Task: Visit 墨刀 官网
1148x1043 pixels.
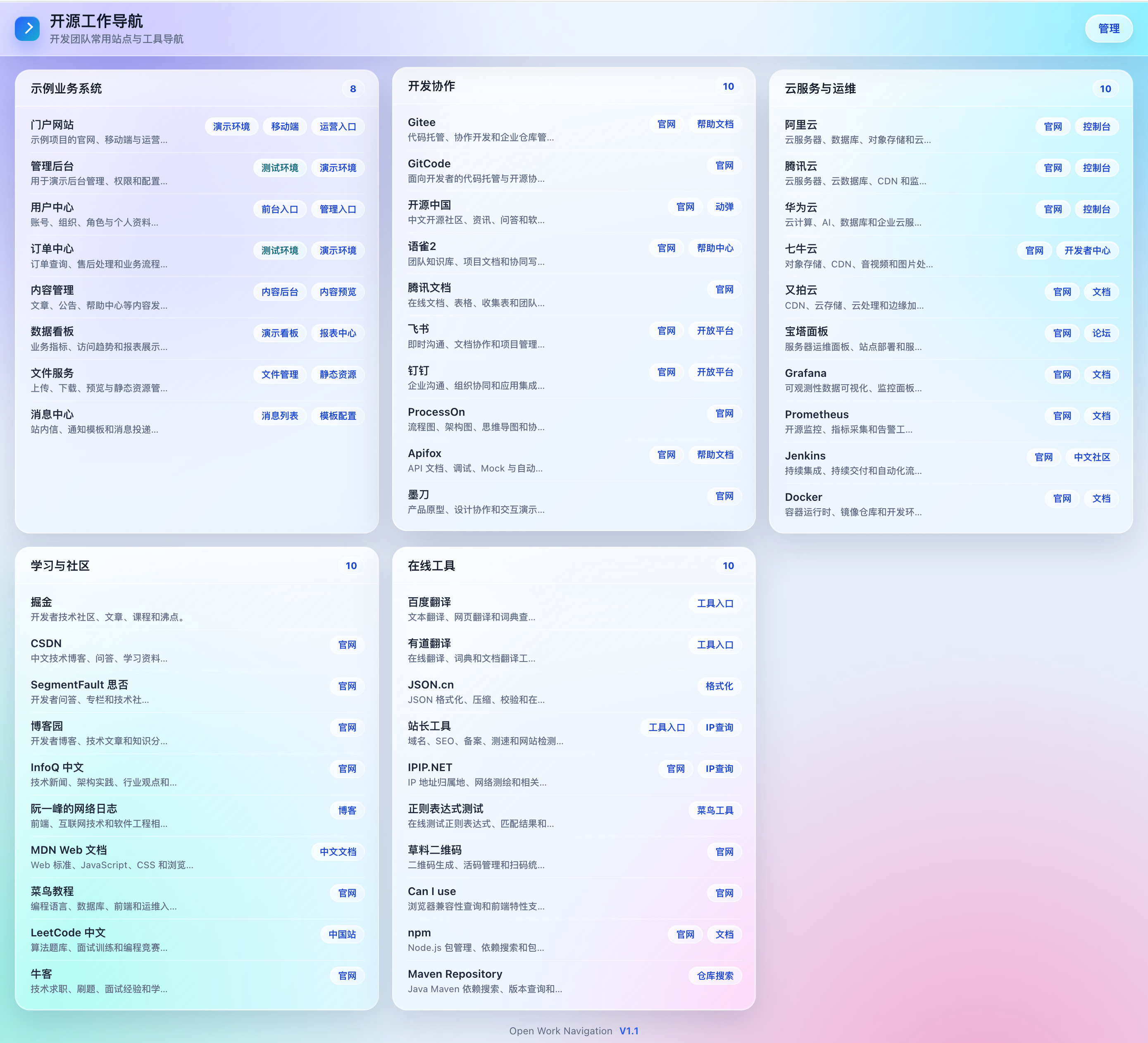Action: [x=724, y=496]
